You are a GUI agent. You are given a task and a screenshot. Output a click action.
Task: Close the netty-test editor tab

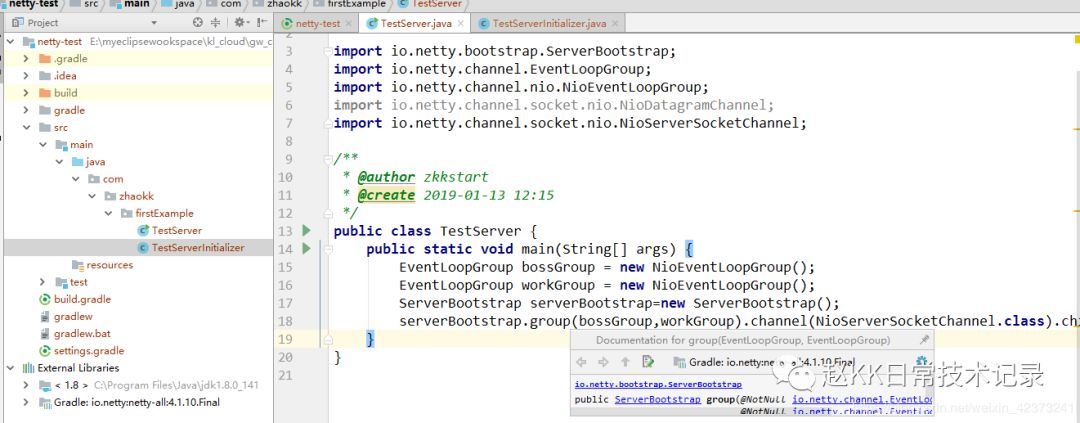[x=349, y=23]
